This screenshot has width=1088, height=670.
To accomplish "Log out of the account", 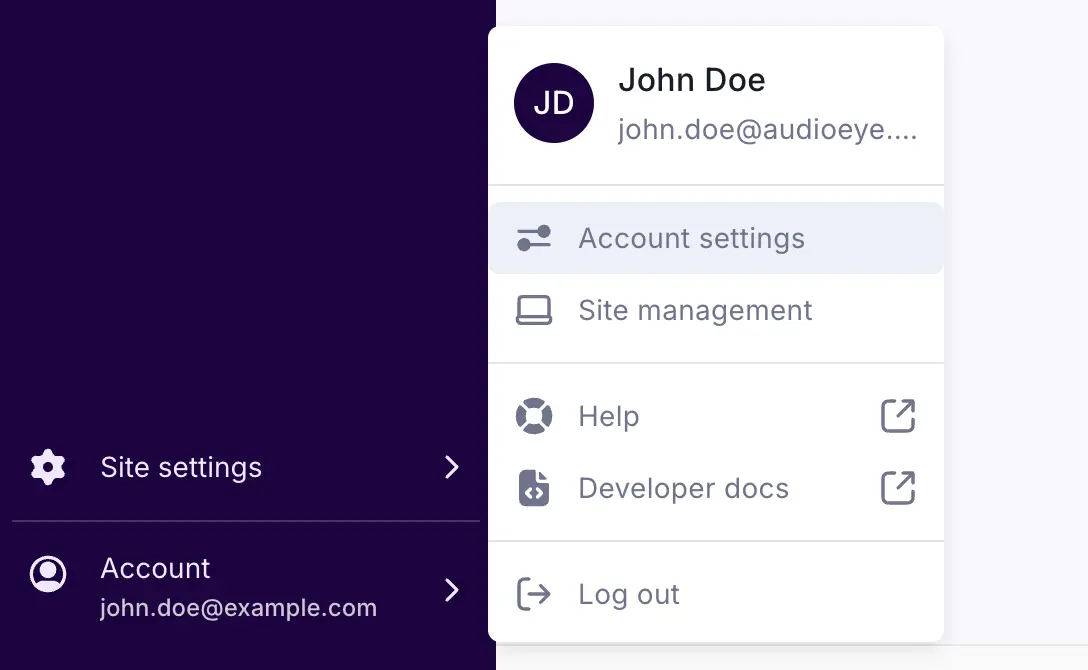I will pyautogui.click(x=628, y=594).
